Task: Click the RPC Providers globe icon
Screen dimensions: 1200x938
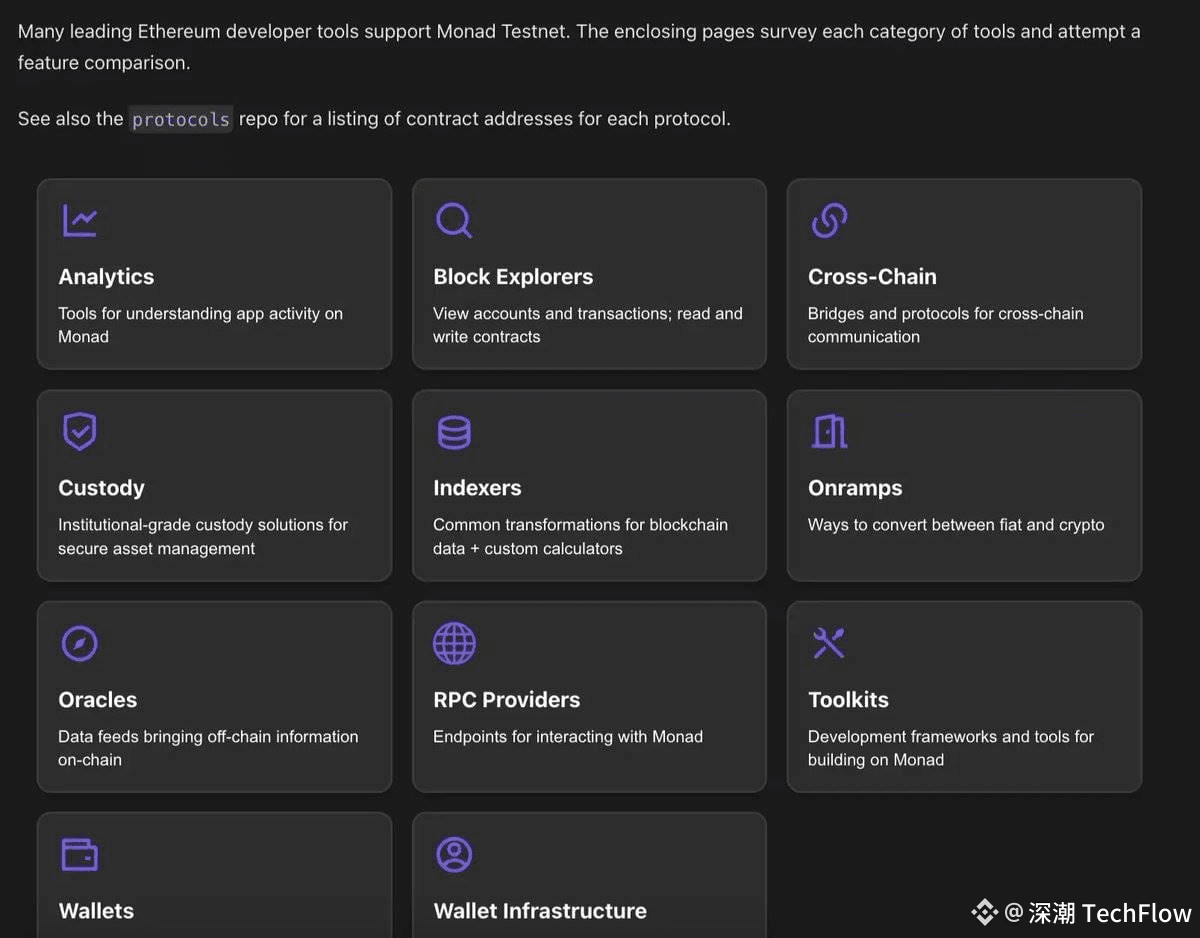Action: [x=454, y=643]
